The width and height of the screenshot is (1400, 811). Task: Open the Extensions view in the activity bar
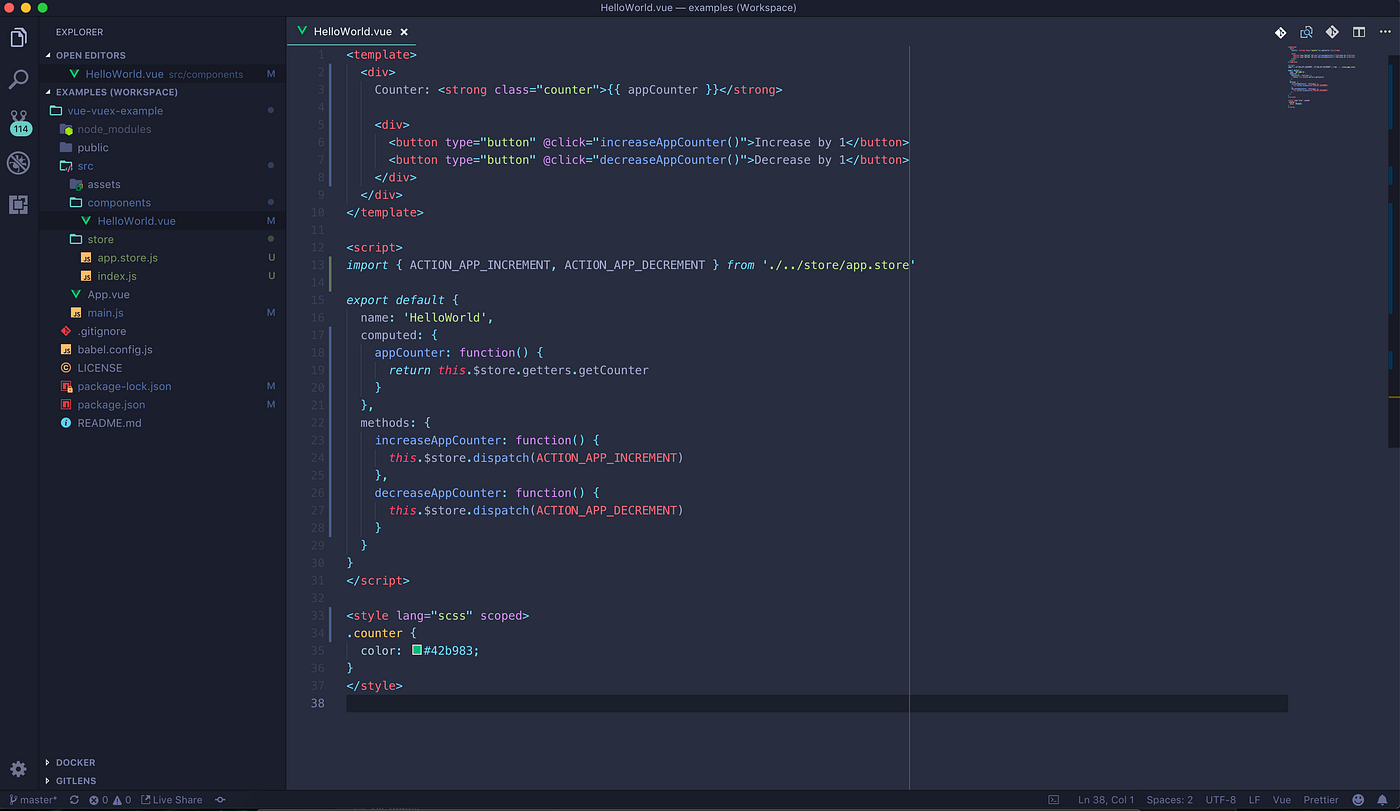click(18, 205)
